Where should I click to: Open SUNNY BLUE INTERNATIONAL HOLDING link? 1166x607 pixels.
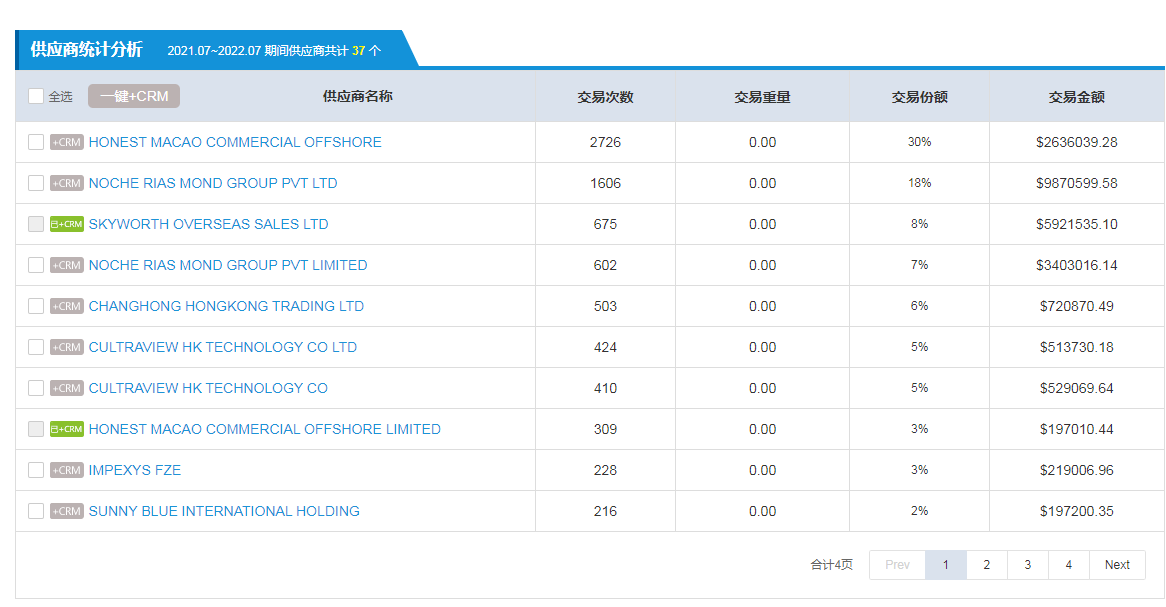[224, 511]
